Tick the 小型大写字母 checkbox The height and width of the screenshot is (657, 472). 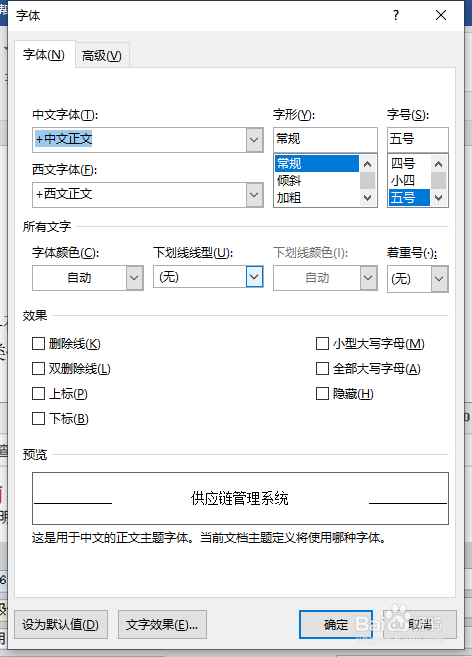(x=322, y=344)
